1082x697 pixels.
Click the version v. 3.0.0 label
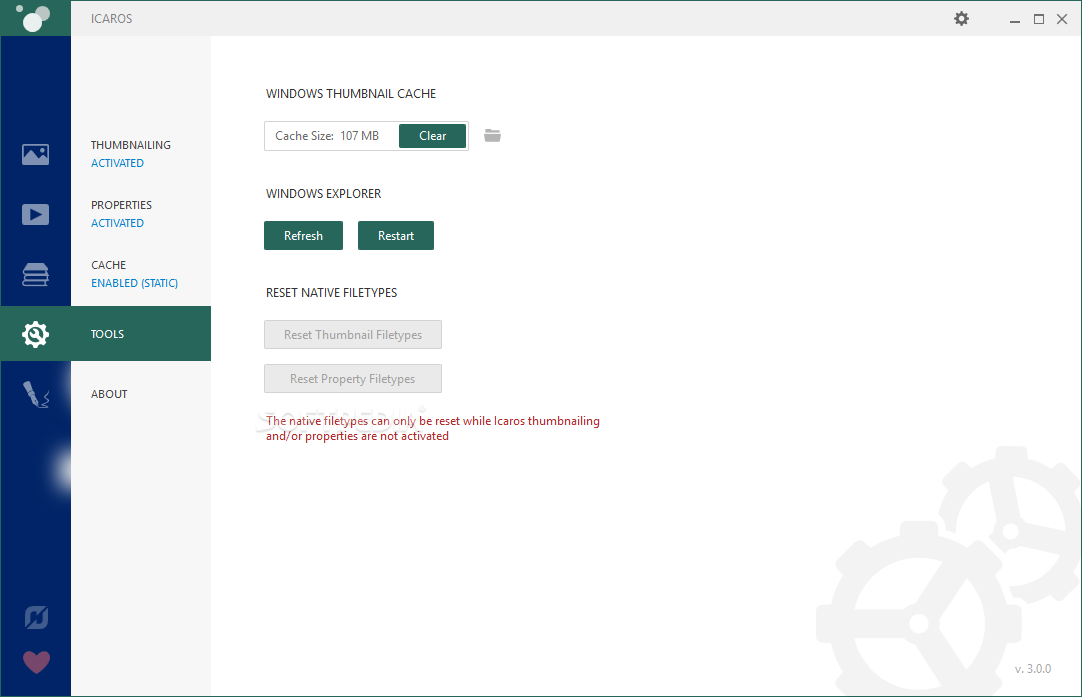tap(1032, 669)
